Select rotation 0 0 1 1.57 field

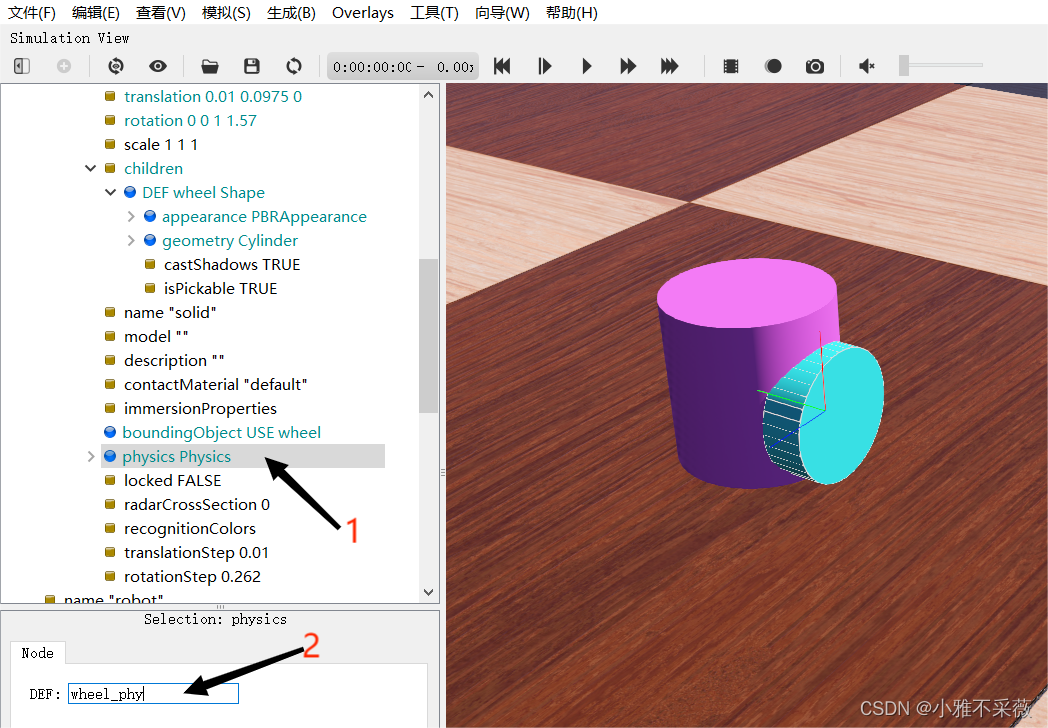[190, 121]
